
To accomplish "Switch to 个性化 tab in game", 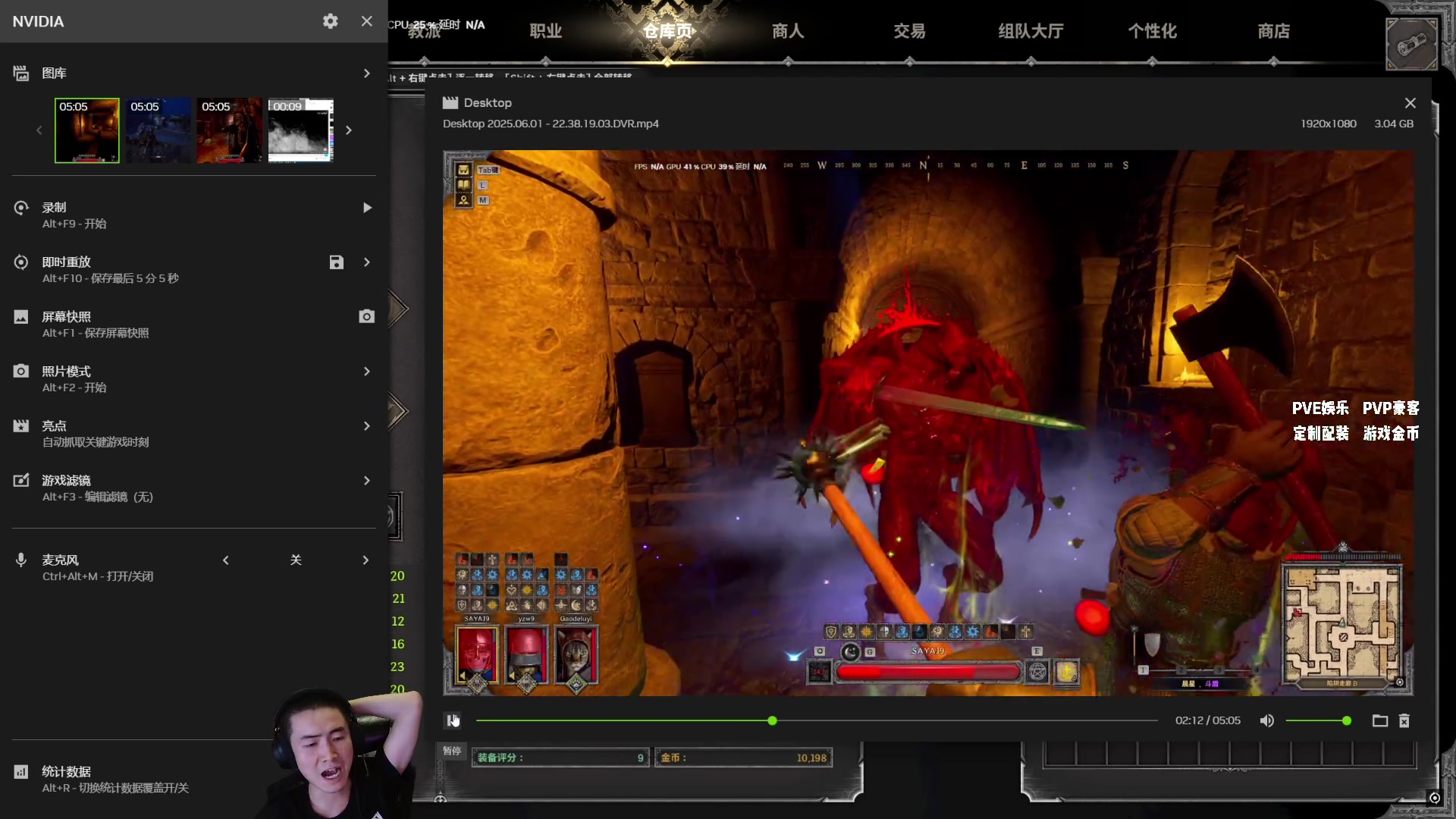I will pyautogui.click(x=1153, y=31).
